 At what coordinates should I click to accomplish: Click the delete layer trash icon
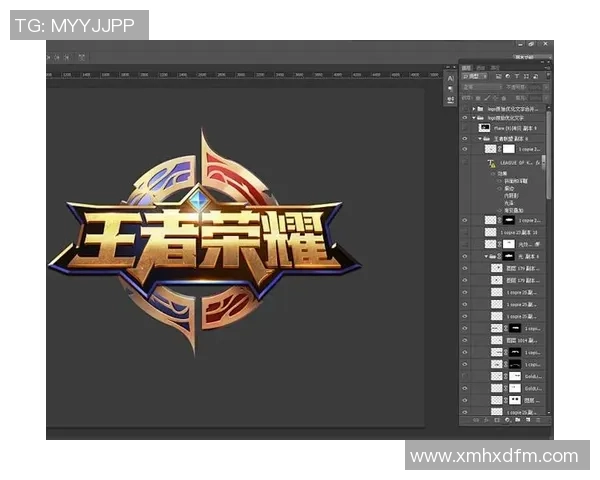tap(538, 420)
